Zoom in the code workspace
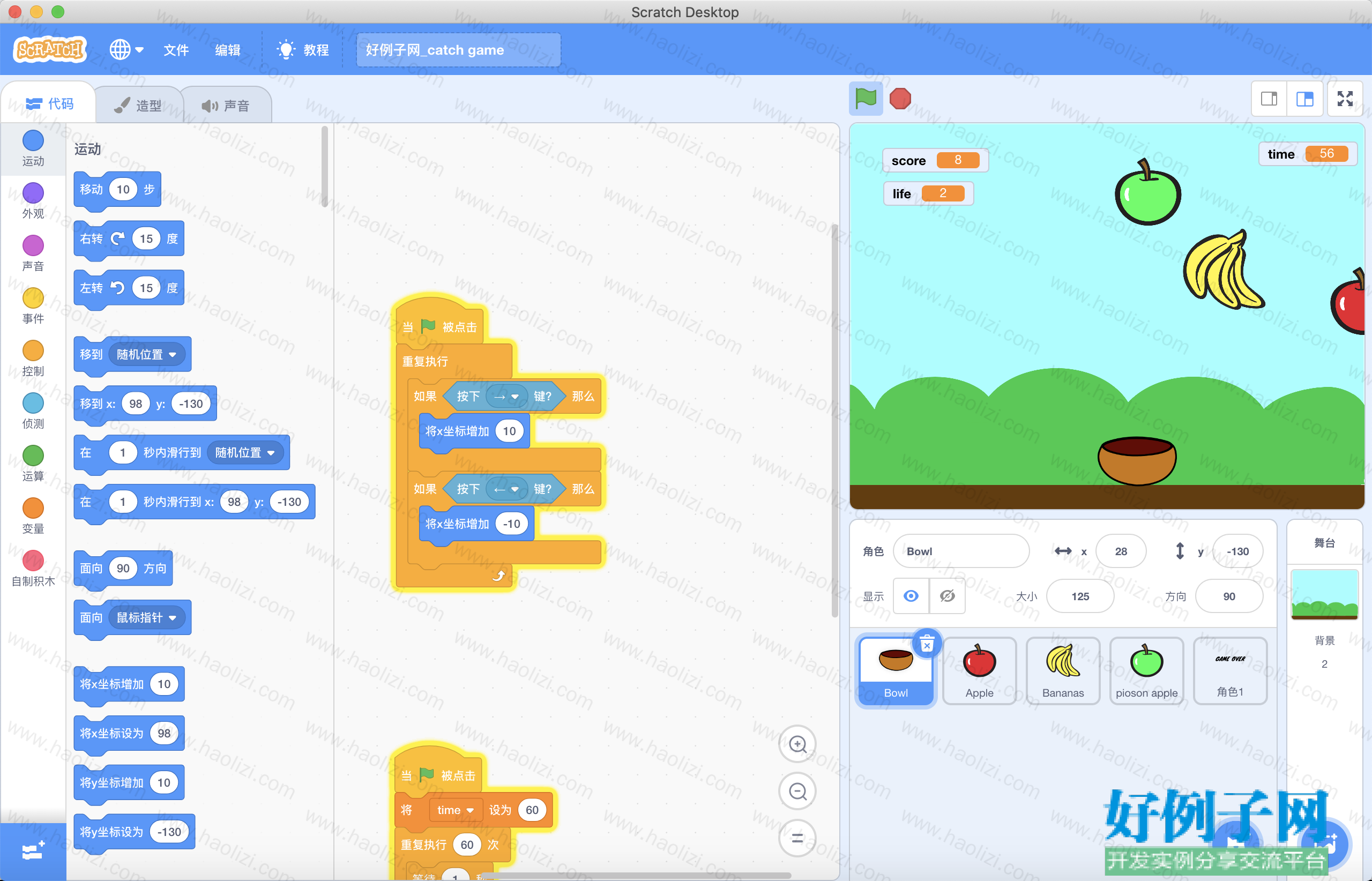This screenshot has height=881, width=1372. pyautogui.click(x=797, y=744)
